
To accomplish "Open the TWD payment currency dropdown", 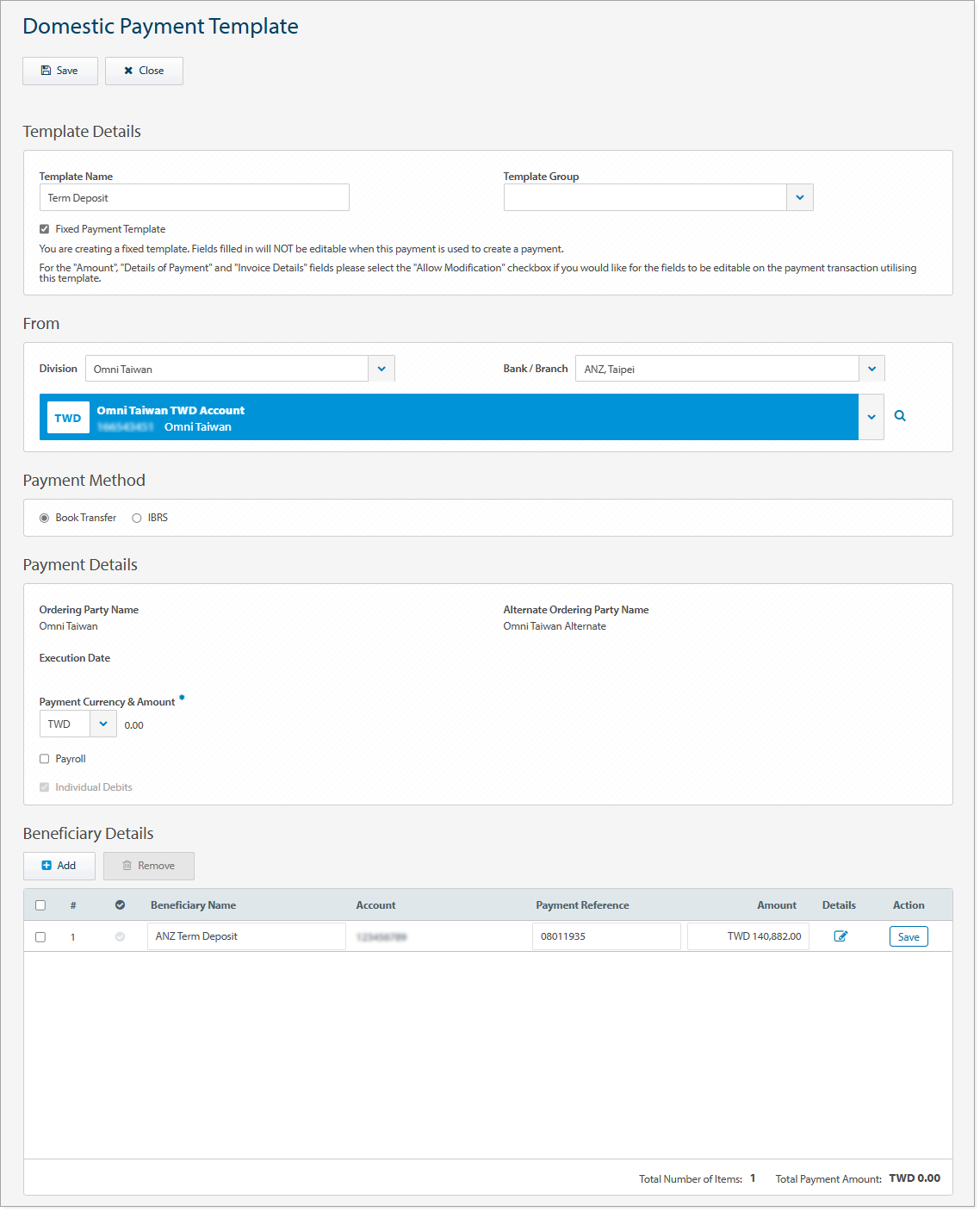I will pos(102,724).
